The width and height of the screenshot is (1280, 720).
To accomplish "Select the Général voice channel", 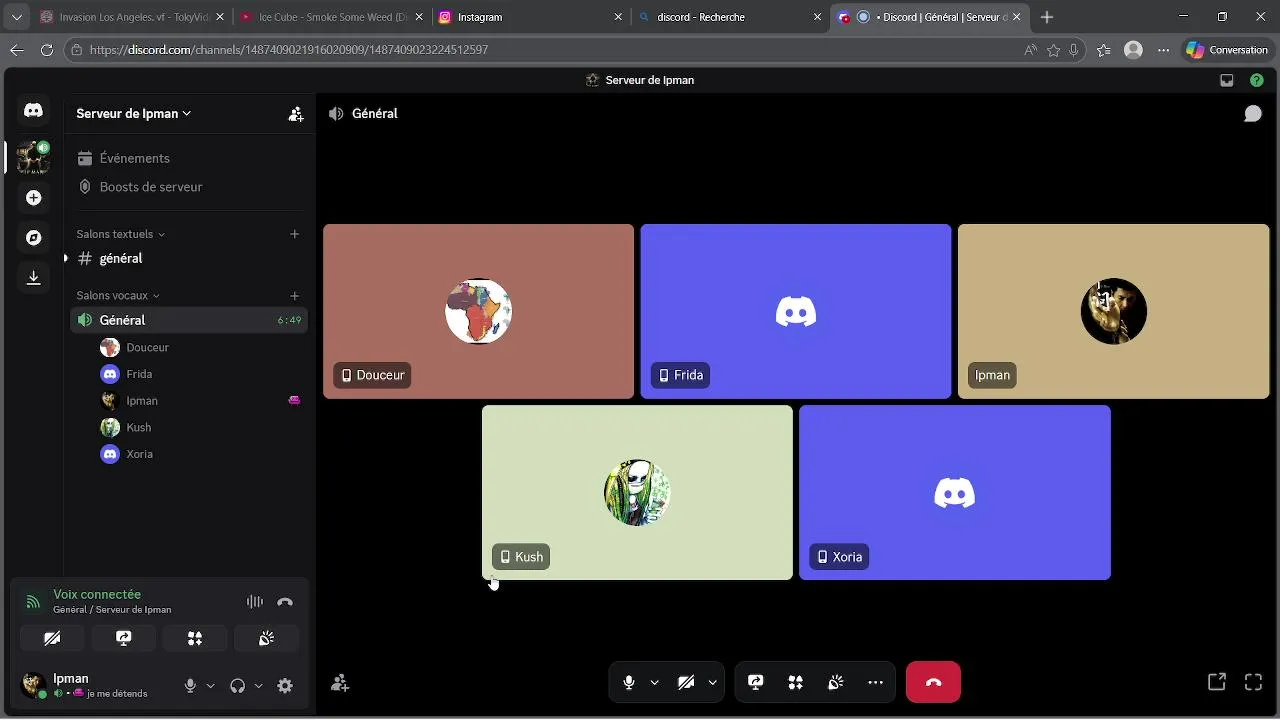I will tap(187, 320).
